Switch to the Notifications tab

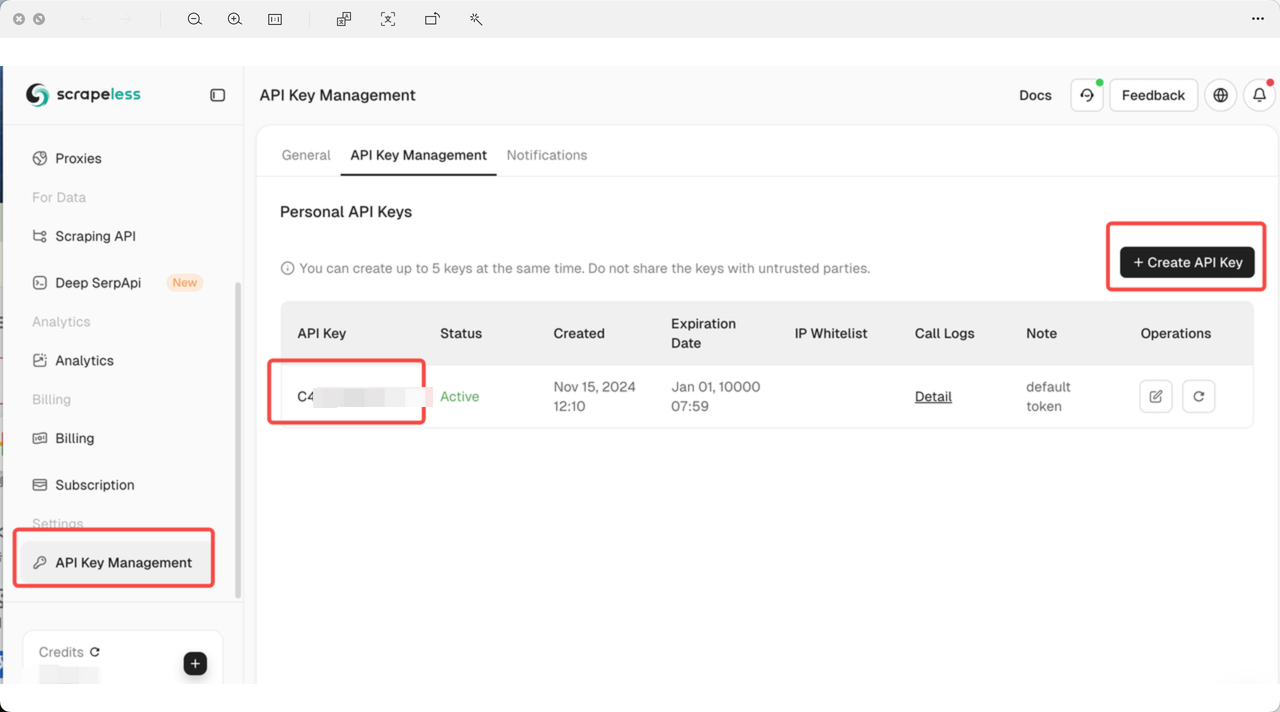547,155
